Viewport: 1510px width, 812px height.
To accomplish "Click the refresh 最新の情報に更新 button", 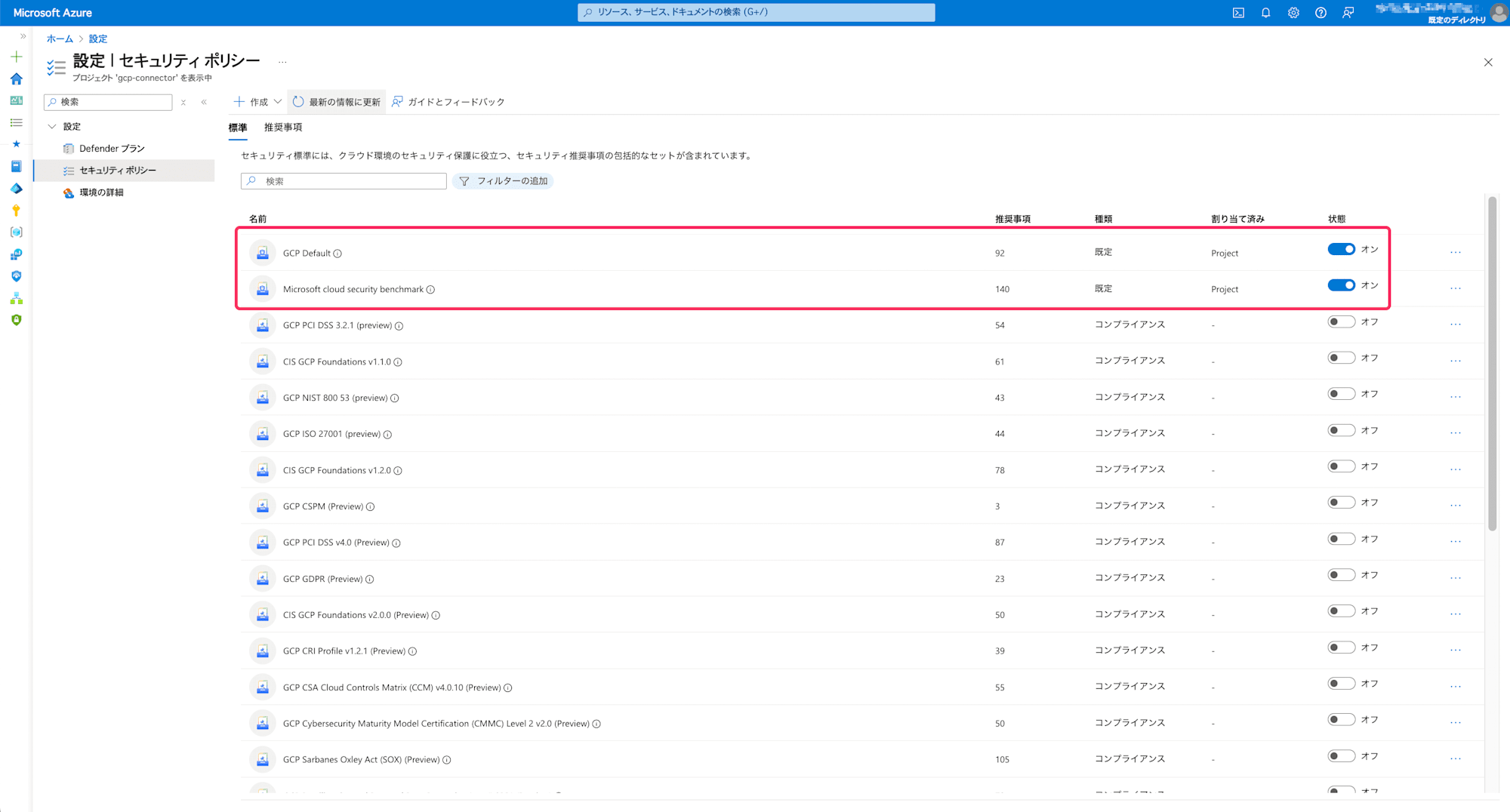I will tap(337, 102).
